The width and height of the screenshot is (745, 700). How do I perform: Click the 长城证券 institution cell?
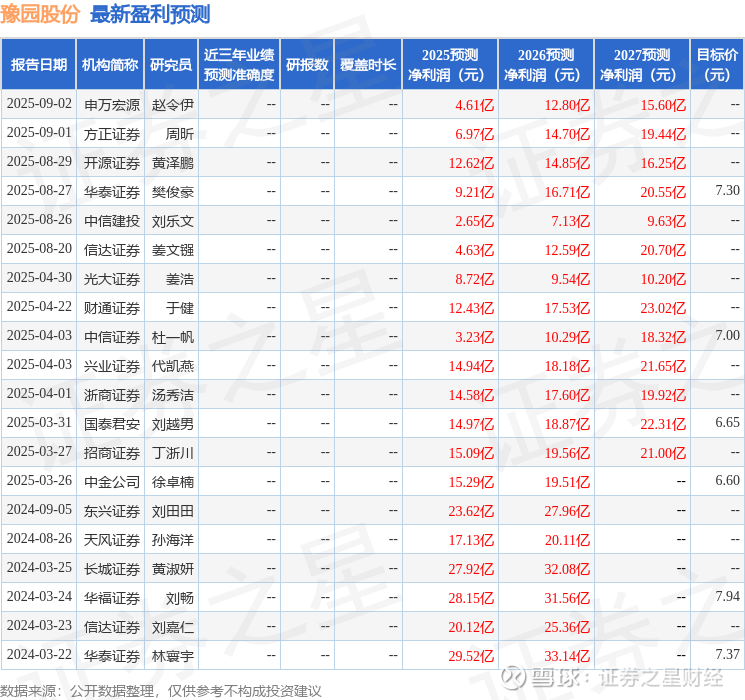coord(112,569)
